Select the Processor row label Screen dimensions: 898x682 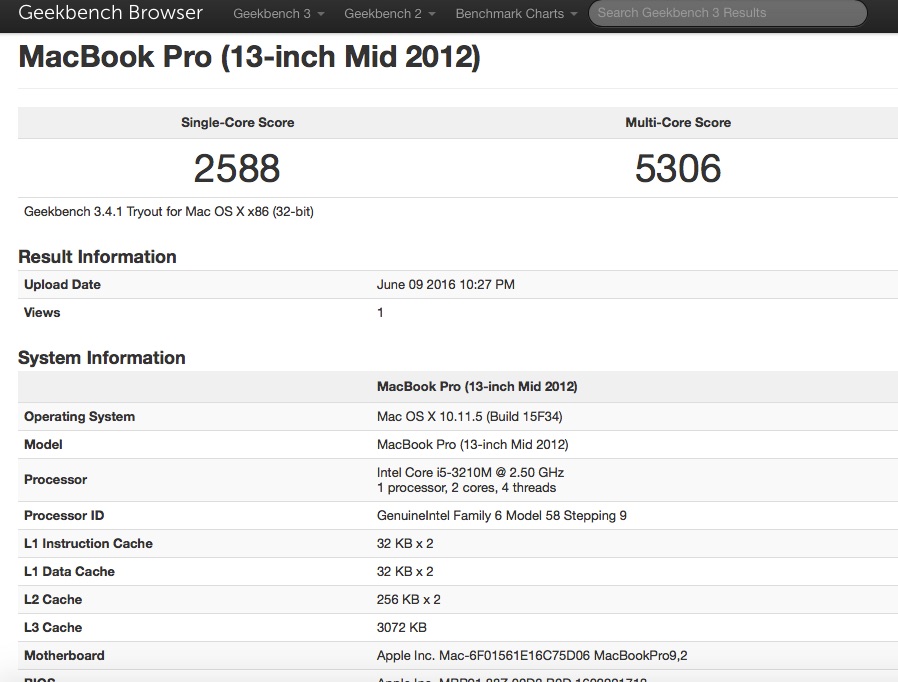[x=56, y=480]
